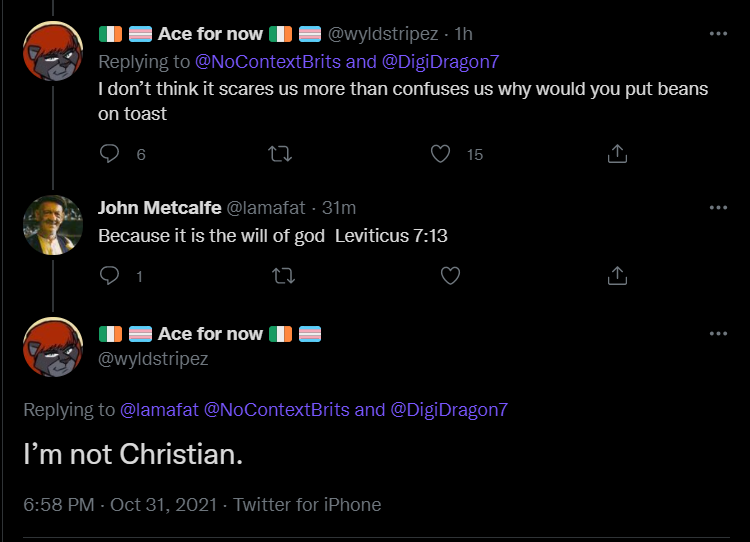Retweet the beans on toast tweet

(280, 154)
